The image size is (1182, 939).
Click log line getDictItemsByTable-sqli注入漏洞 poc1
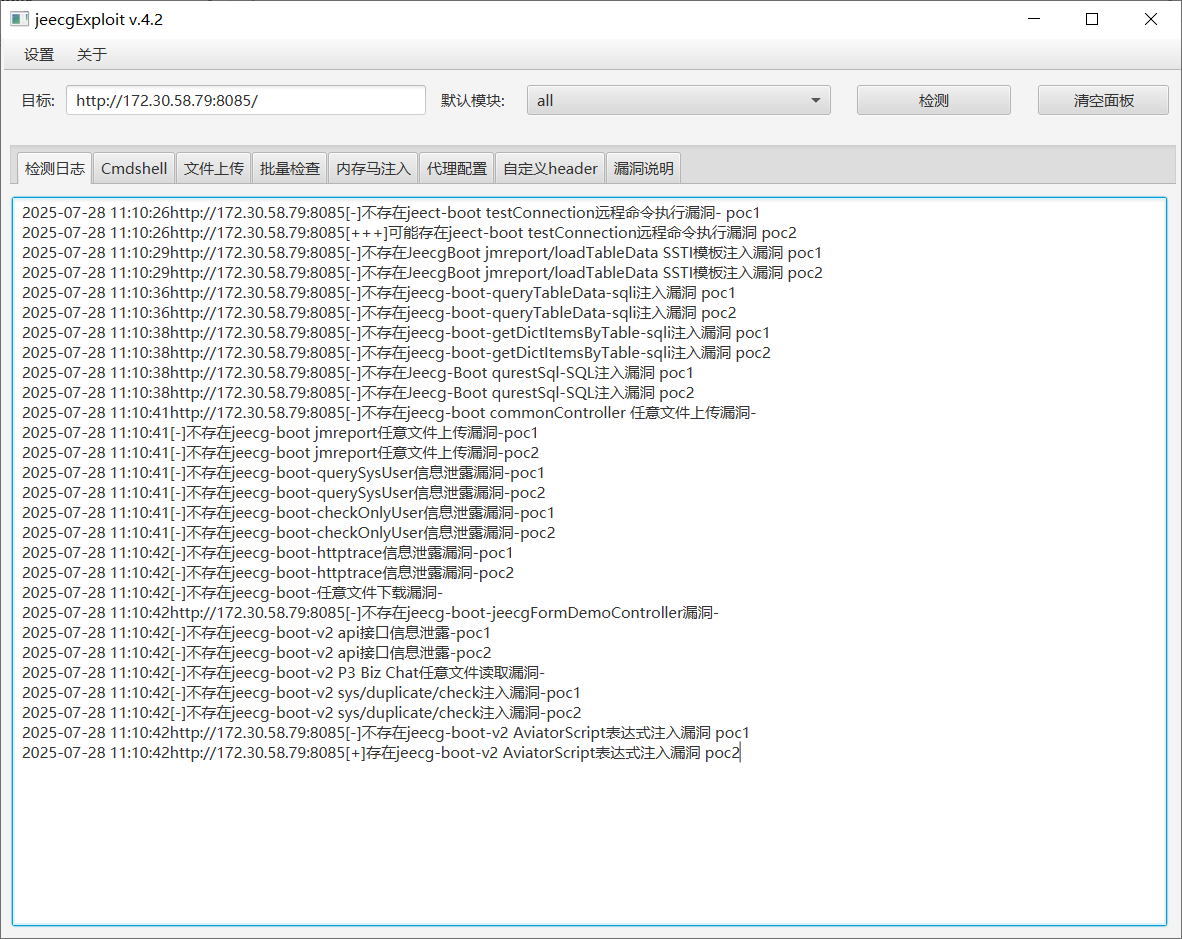[x=396, y=332]
